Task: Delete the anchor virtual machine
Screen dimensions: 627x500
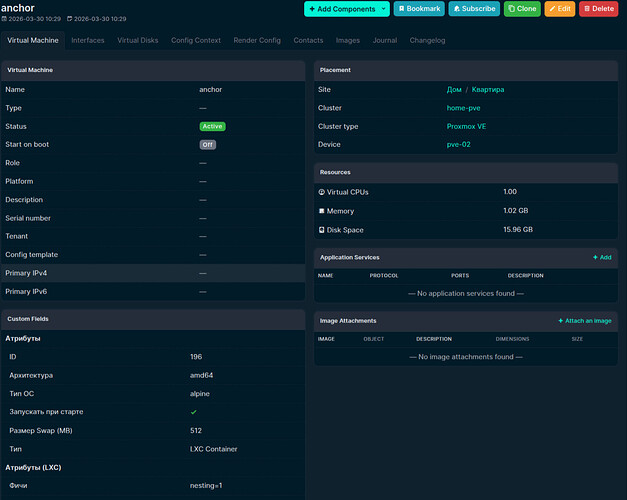Action: [x=599, y=9]
